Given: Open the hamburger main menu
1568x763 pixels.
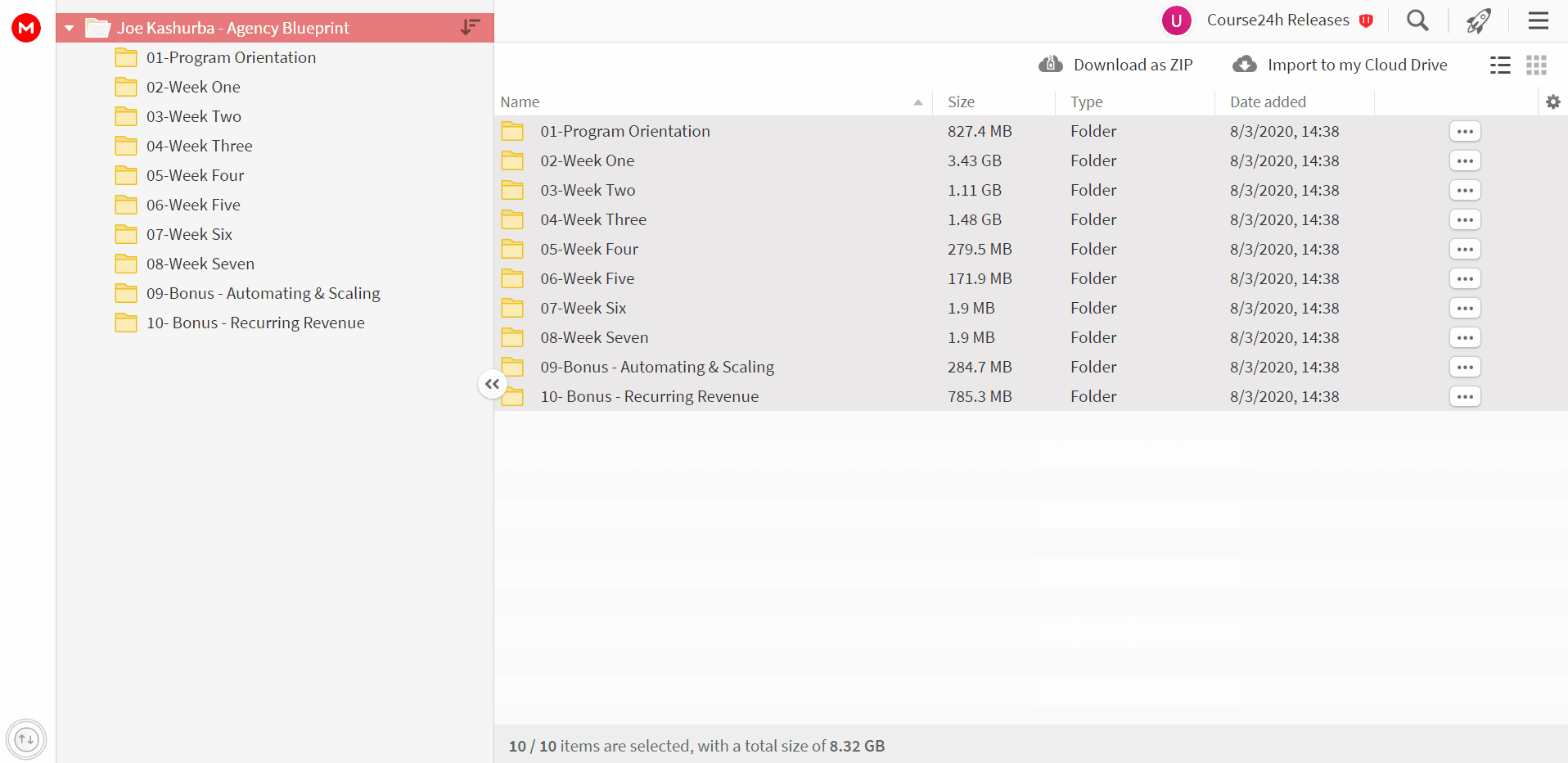Looking at the screenshot, I should pyautogui.click(x=1538, y=20).
